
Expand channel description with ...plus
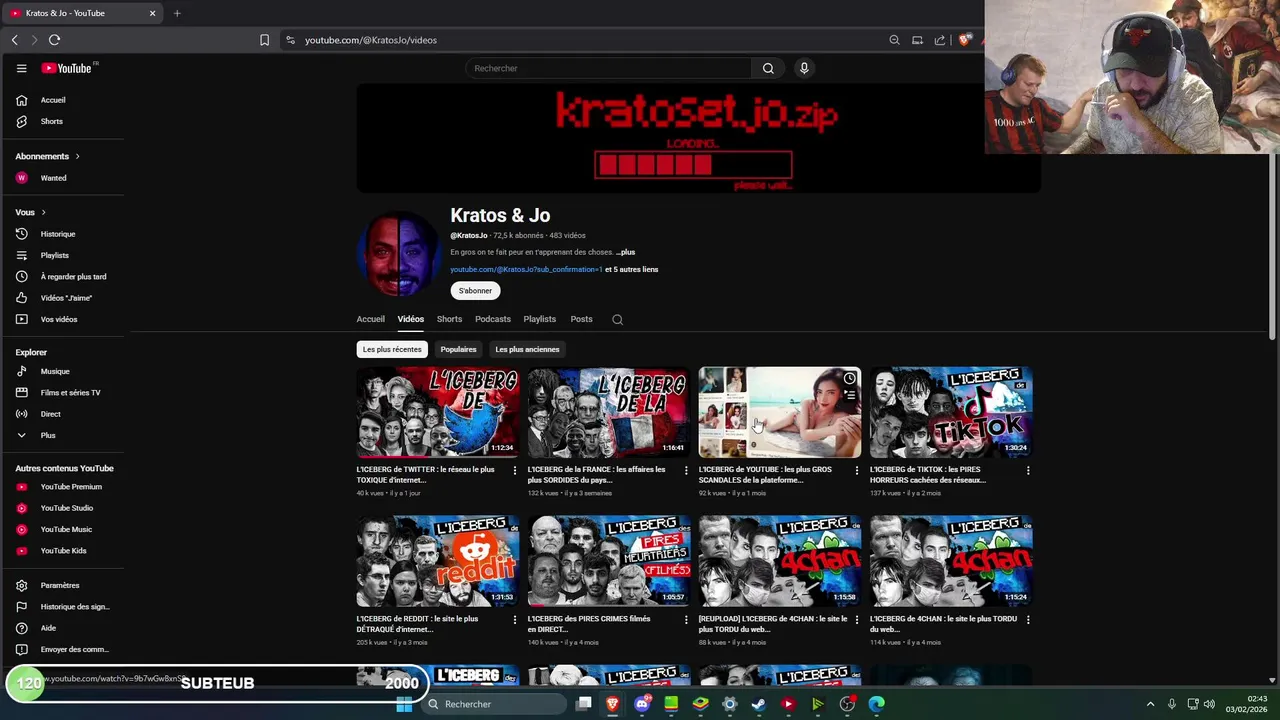point(625,252)
